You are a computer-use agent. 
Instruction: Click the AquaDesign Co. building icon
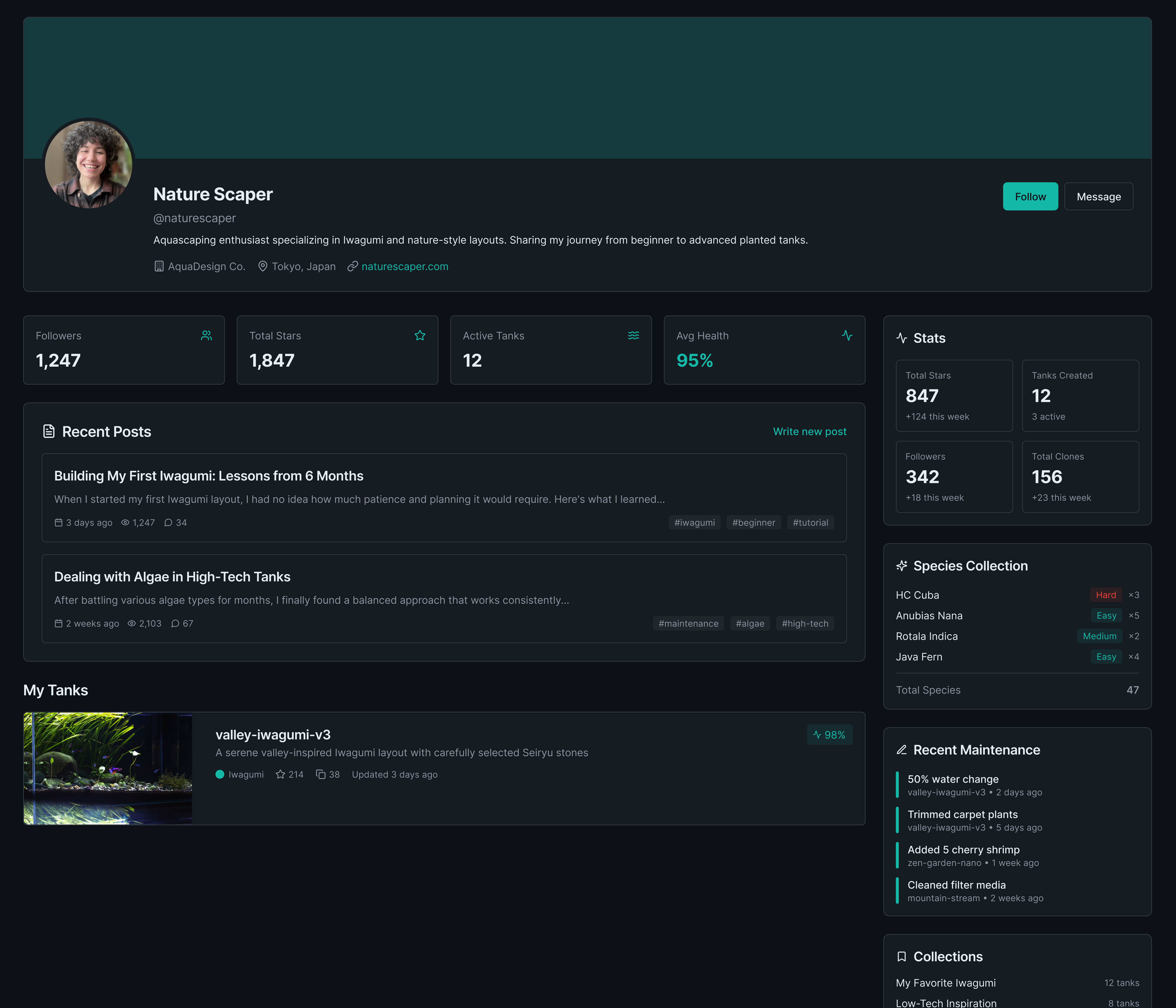point(159,266)
